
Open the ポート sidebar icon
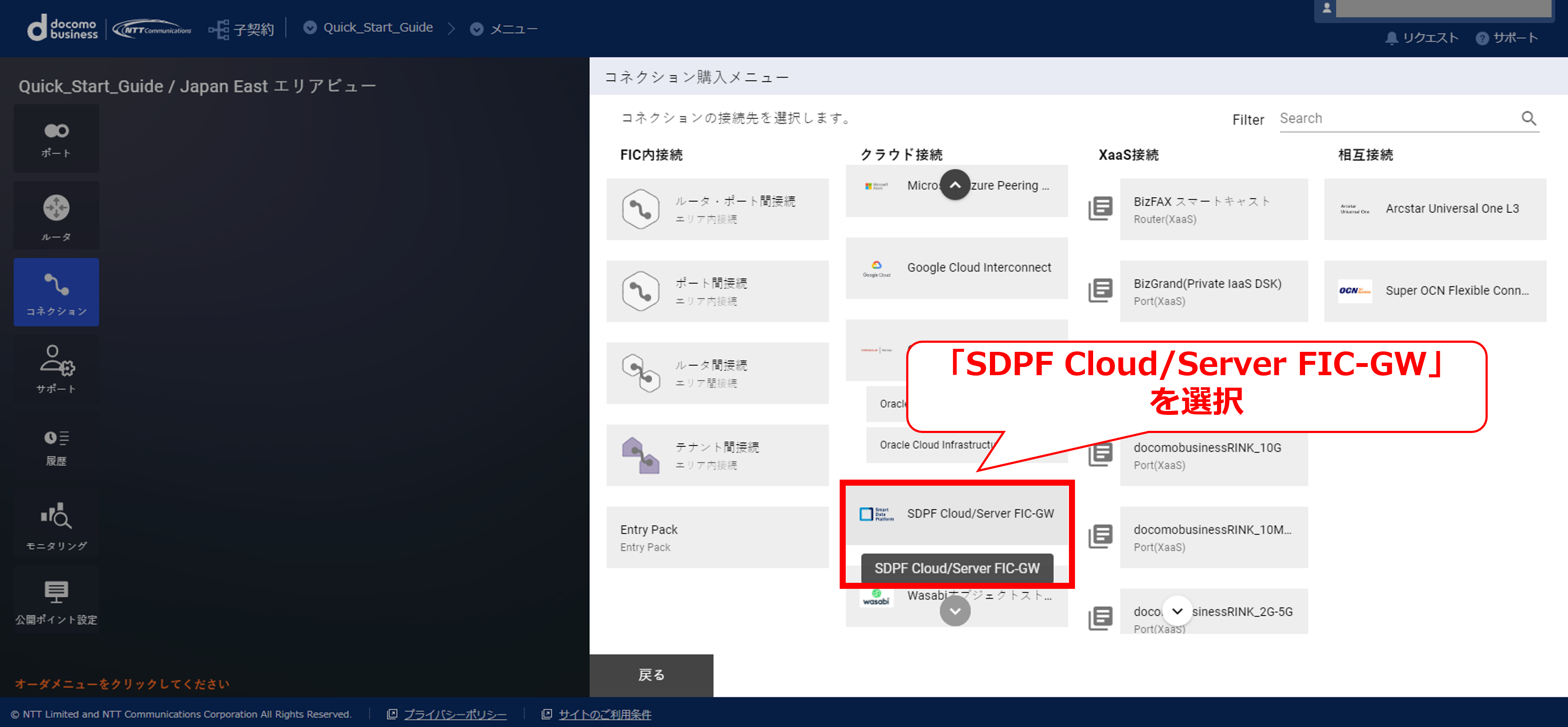[56, 138]
